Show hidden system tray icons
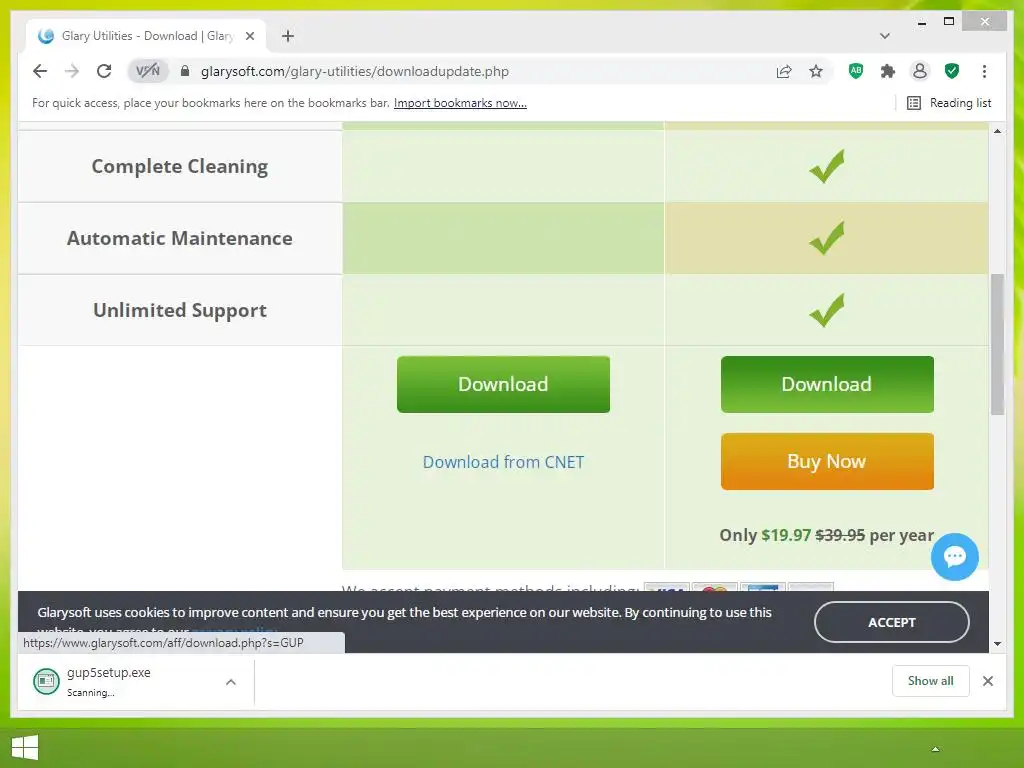The width and height of the screenshot is (1024, 768). click(x=935, y=748)
